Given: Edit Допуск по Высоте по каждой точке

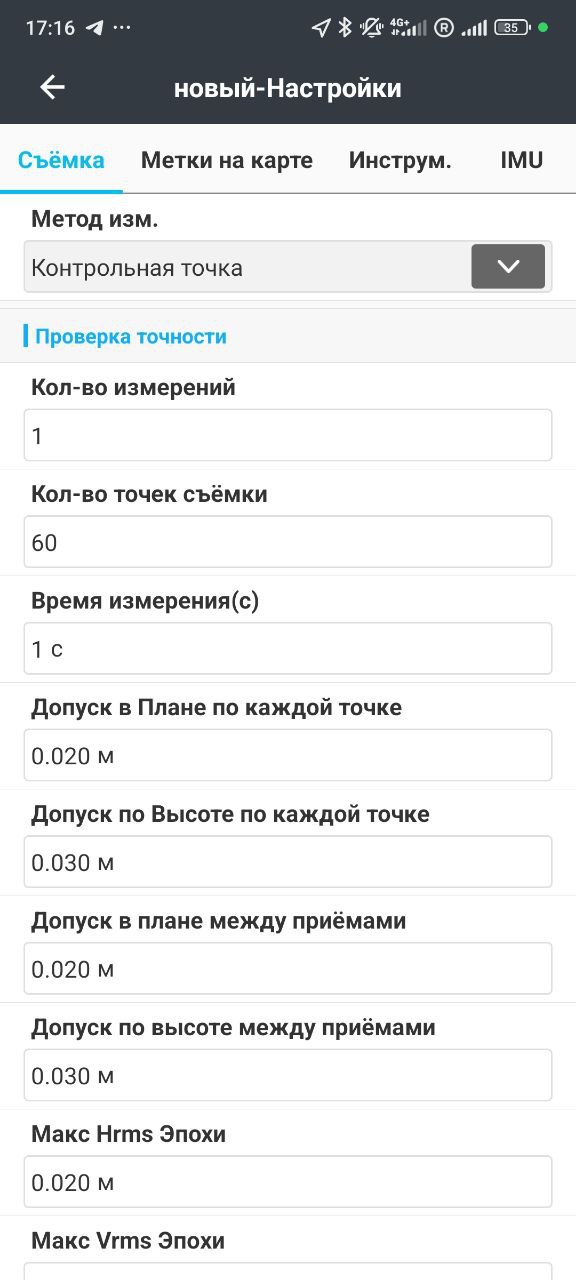Looking at the screenshot, I should click(288, 862).
